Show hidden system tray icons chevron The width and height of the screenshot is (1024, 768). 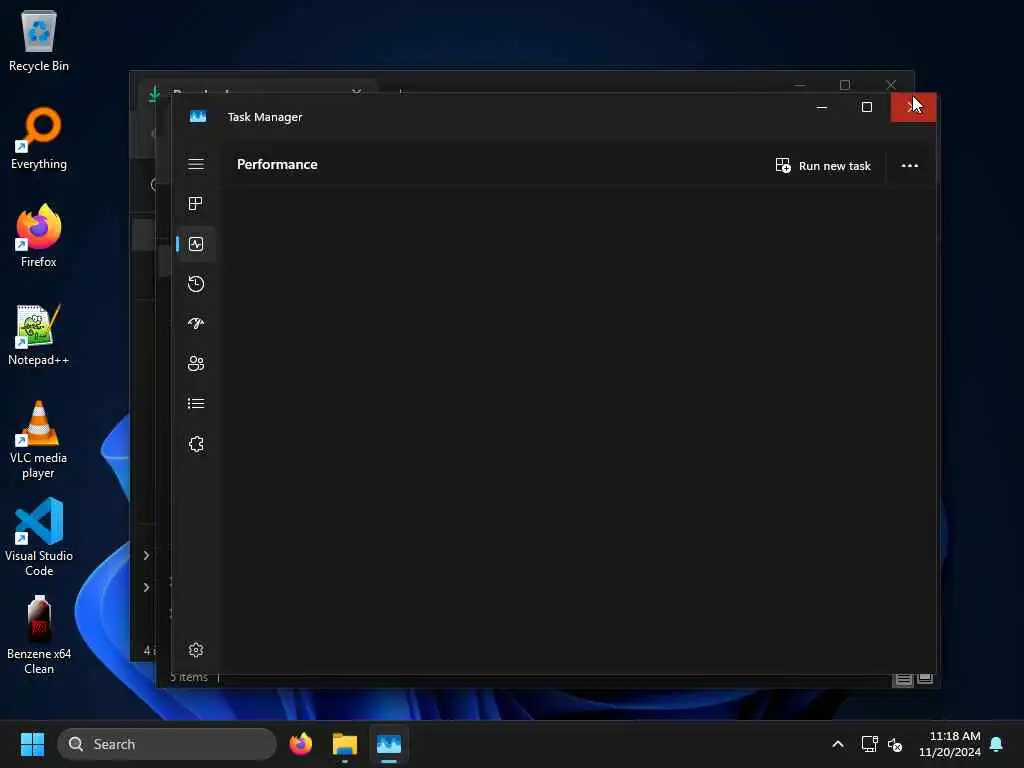tap(838, 744)
